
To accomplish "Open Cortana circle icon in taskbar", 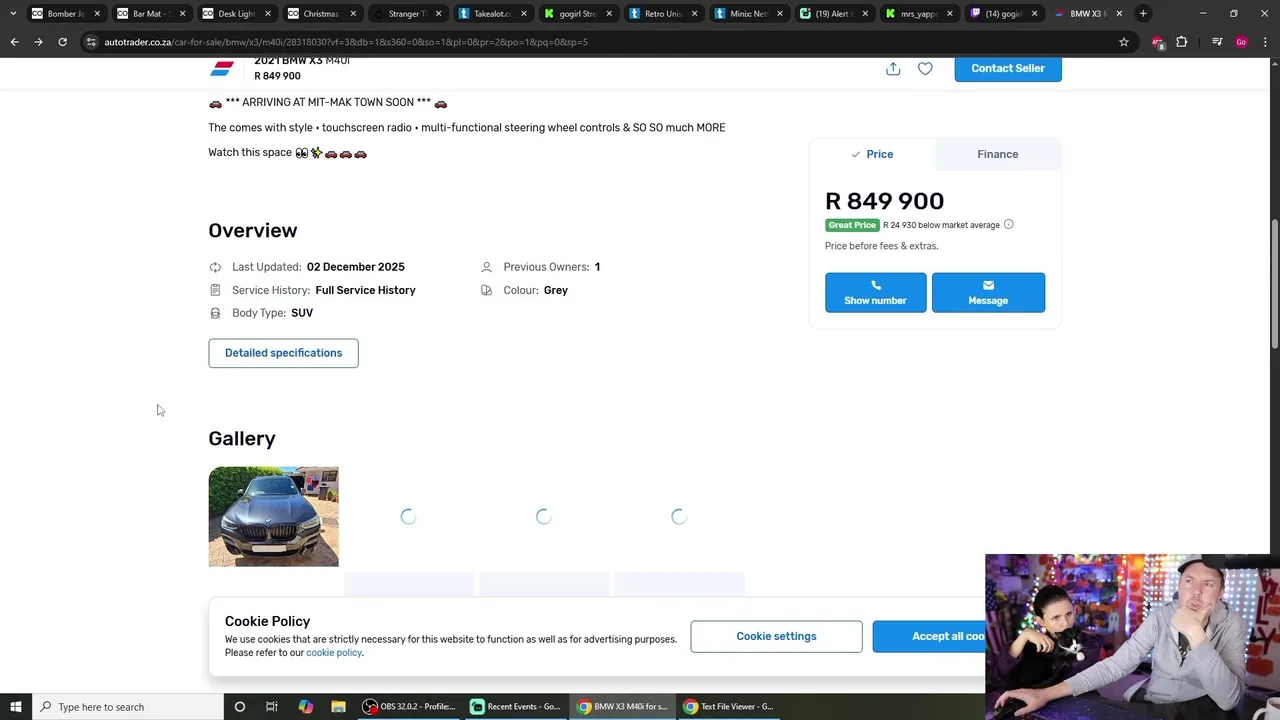I will pyautogui.click(x=239, y=706).
